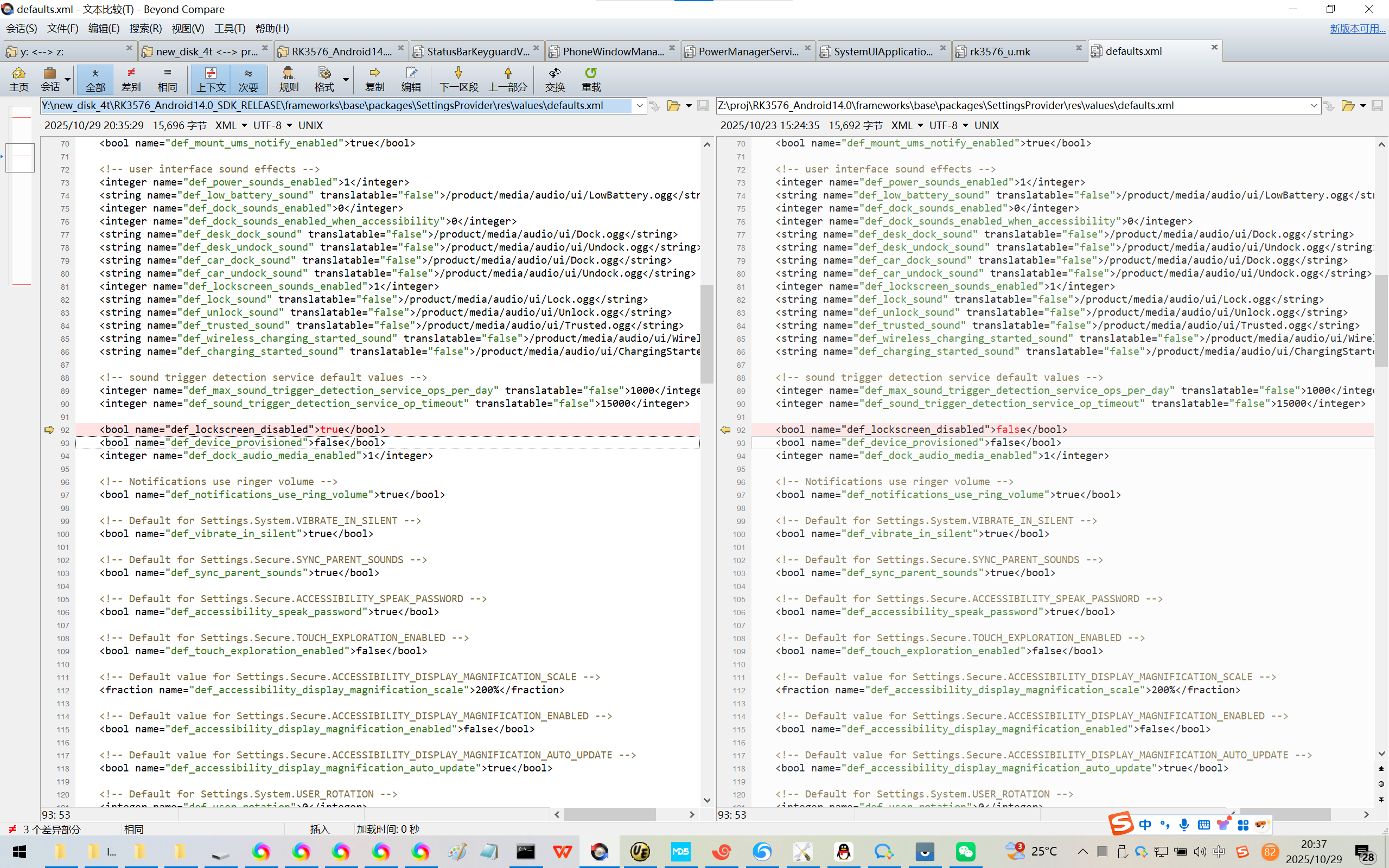The height and width of the screenshot is (868, 1389).
Task: Click the left pane copy-to-right yellow arrow
Action: (x=49, y=430)
